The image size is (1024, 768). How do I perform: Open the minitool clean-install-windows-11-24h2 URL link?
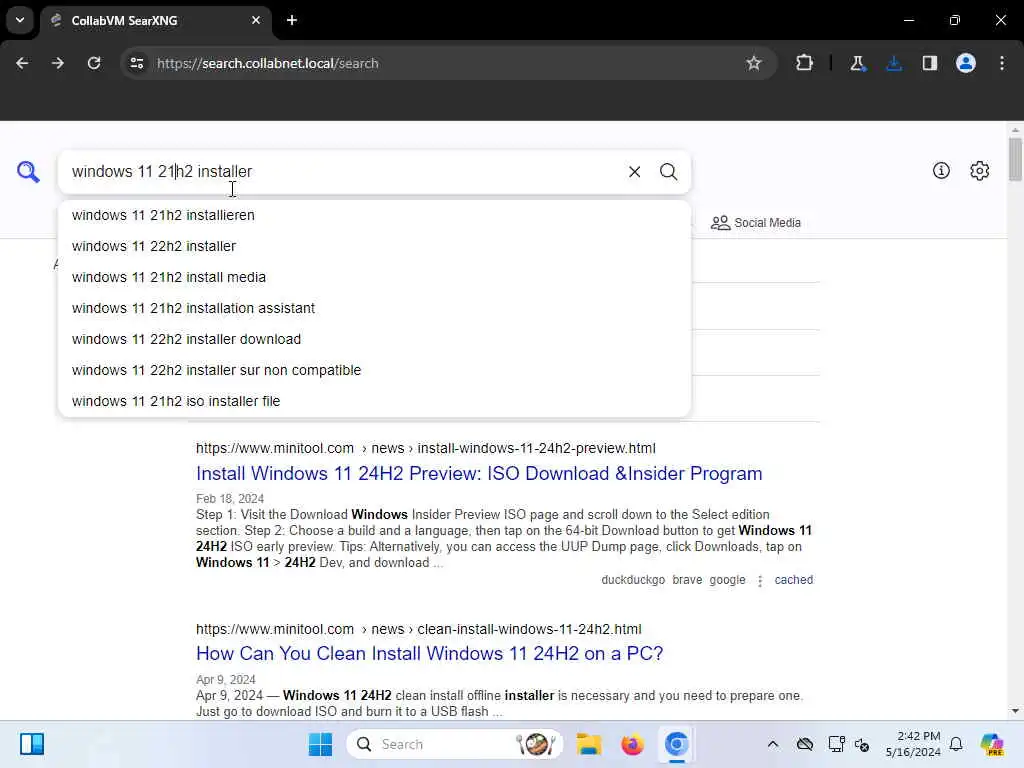[x=419, y=630]
